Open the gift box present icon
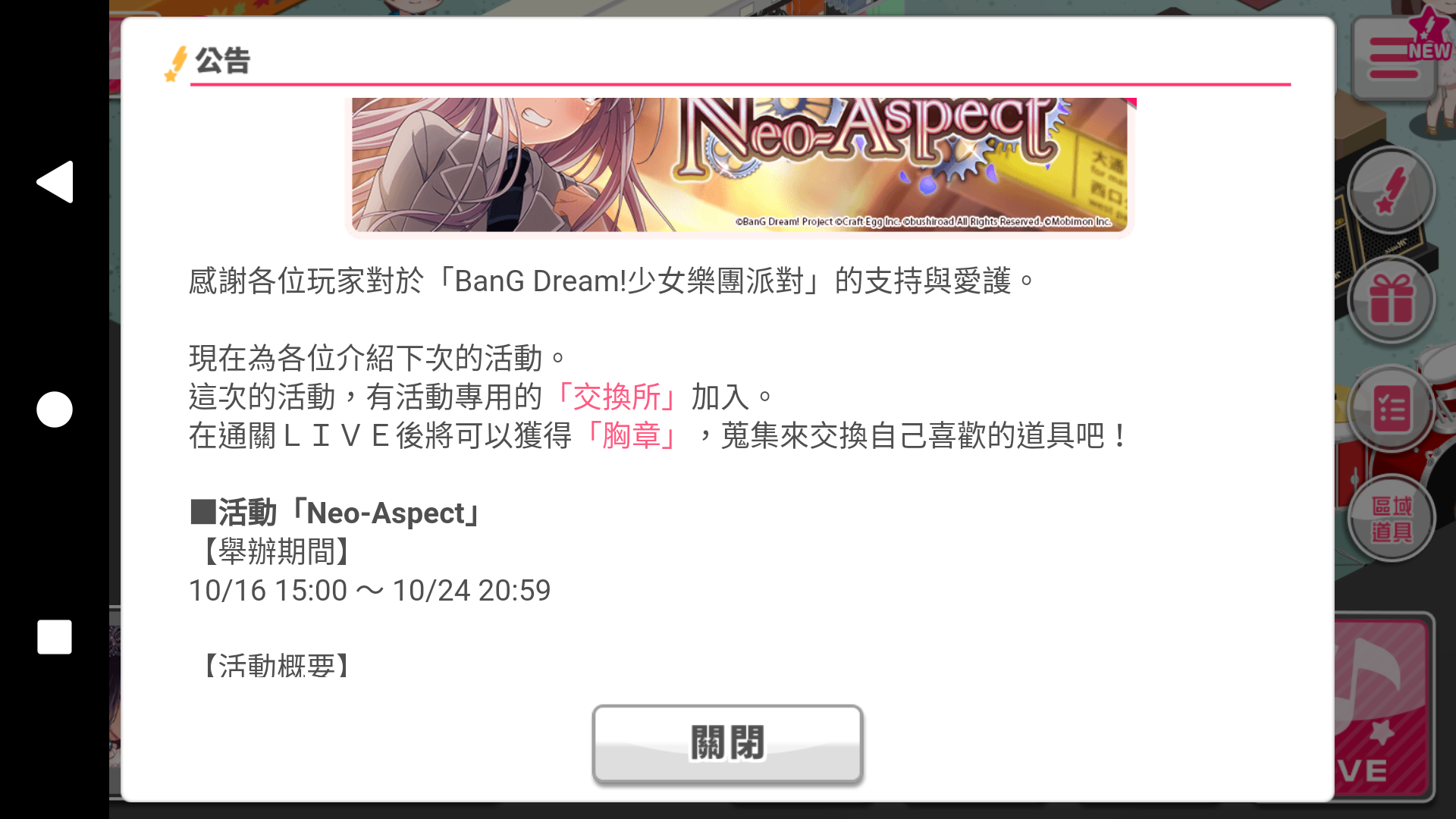Viewport: 1456px width, 819px height. (x=1391, y=300)
